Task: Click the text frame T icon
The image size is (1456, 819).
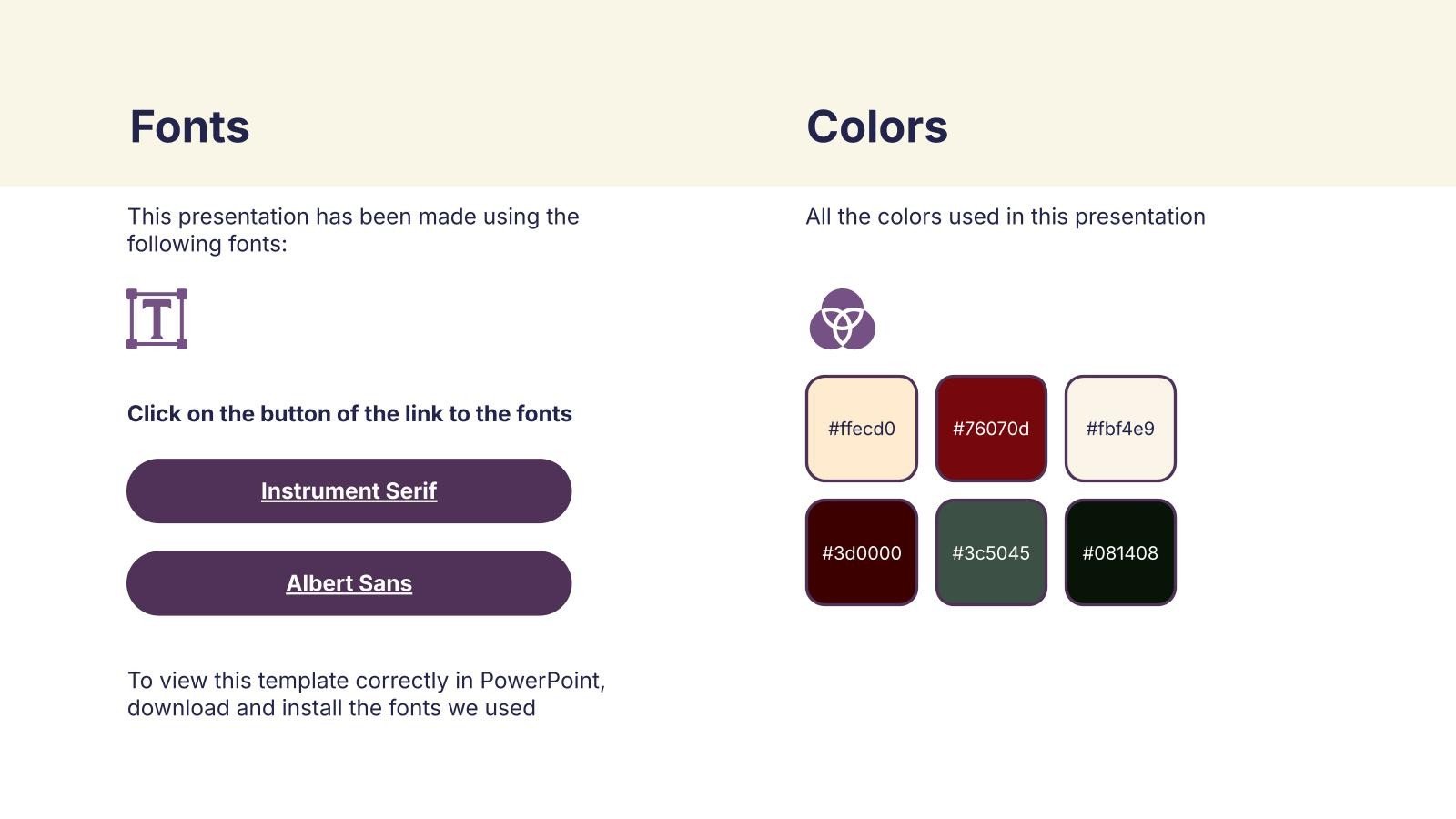Action: (x=157, y=319)
